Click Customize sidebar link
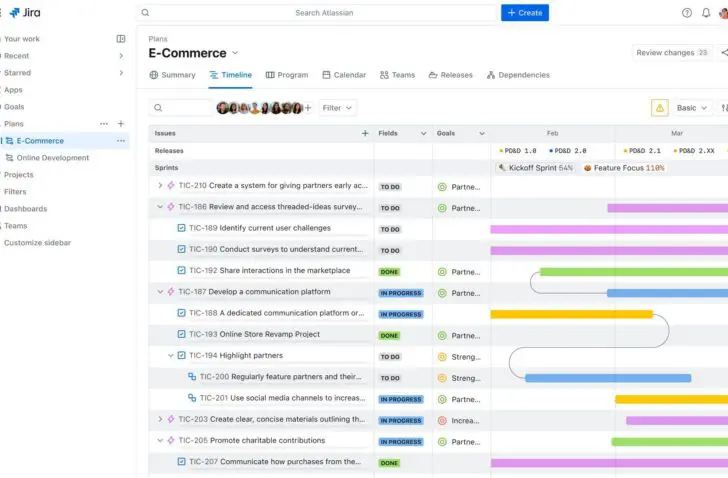728x478 pixels. [x=38, y=243]
